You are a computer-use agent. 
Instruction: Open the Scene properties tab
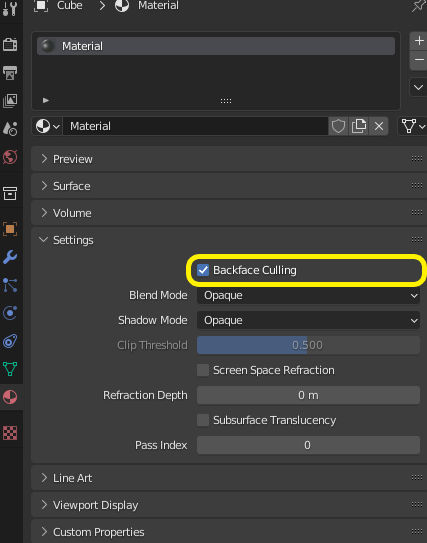point(10,129)
